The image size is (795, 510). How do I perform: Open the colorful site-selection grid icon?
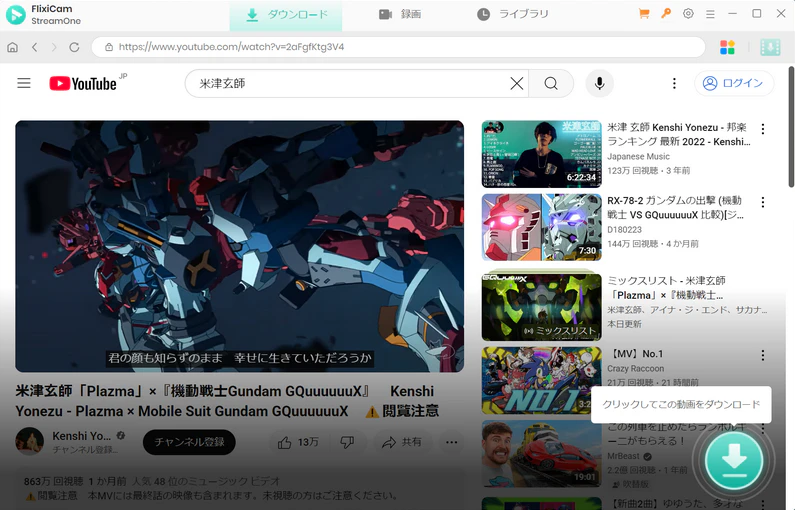pos(728,47)
